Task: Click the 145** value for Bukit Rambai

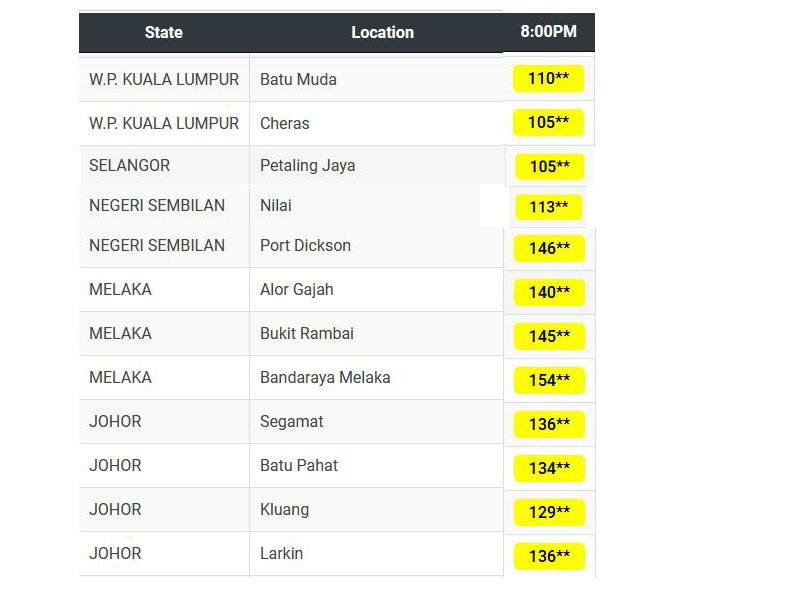Action: 549,336
